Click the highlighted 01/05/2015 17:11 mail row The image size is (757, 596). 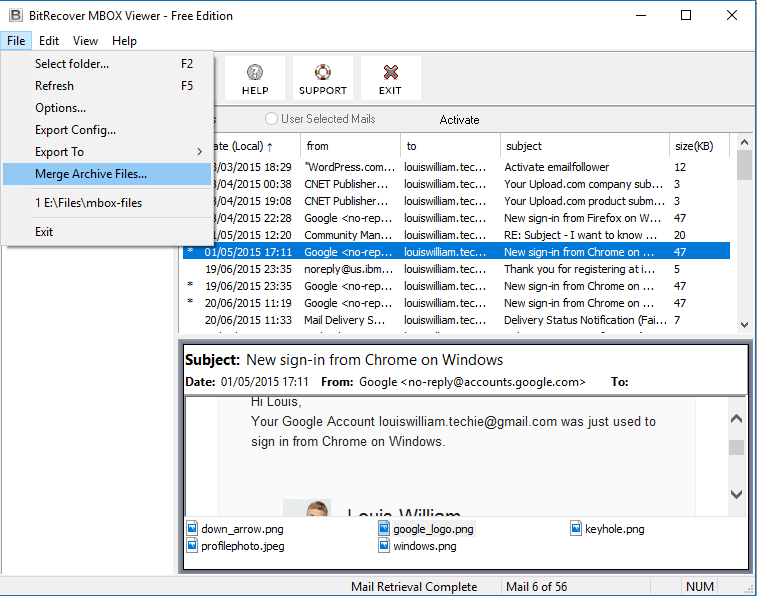point(456,252)
